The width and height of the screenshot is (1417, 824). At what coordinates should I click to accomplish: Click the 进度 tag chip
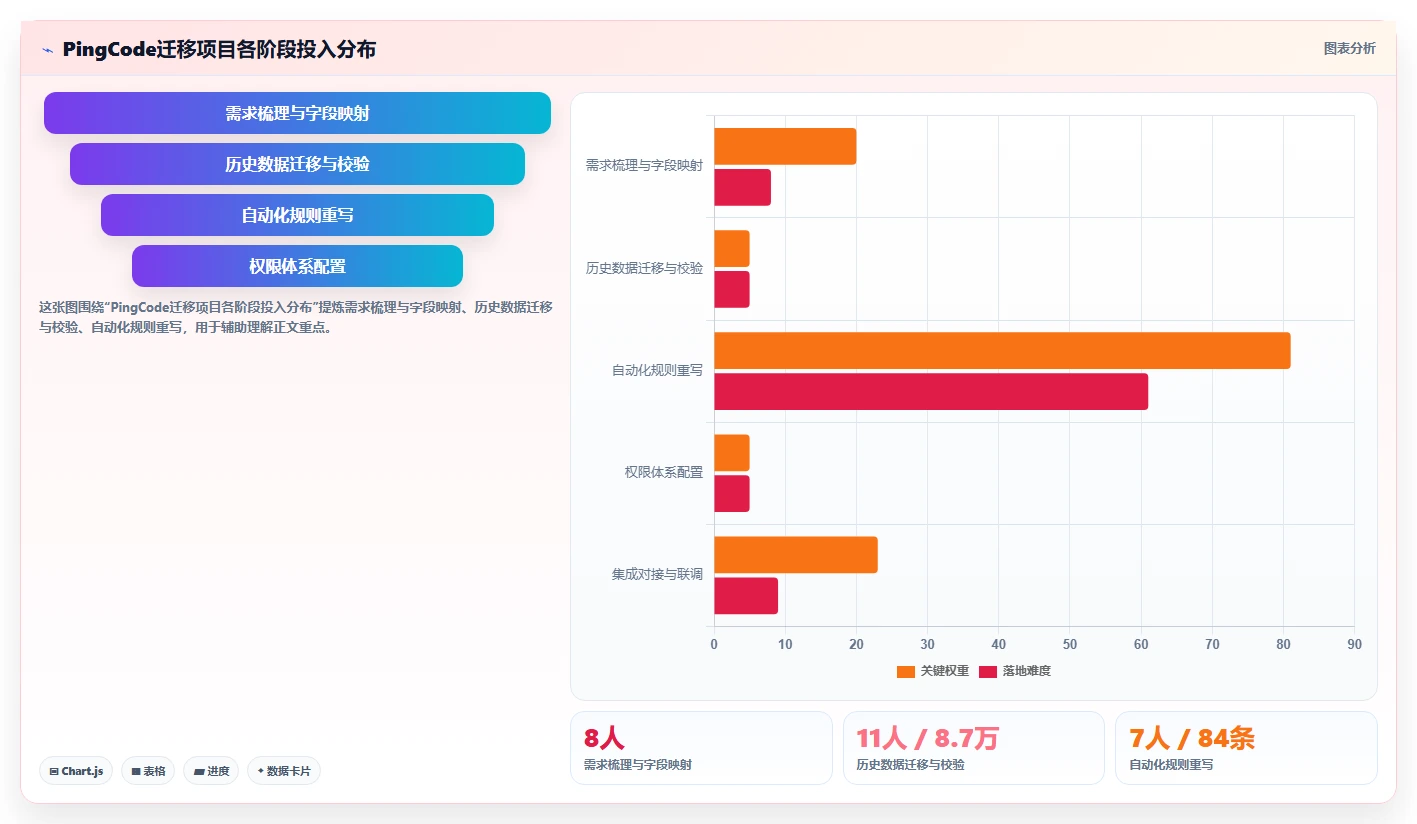point(211,771)
